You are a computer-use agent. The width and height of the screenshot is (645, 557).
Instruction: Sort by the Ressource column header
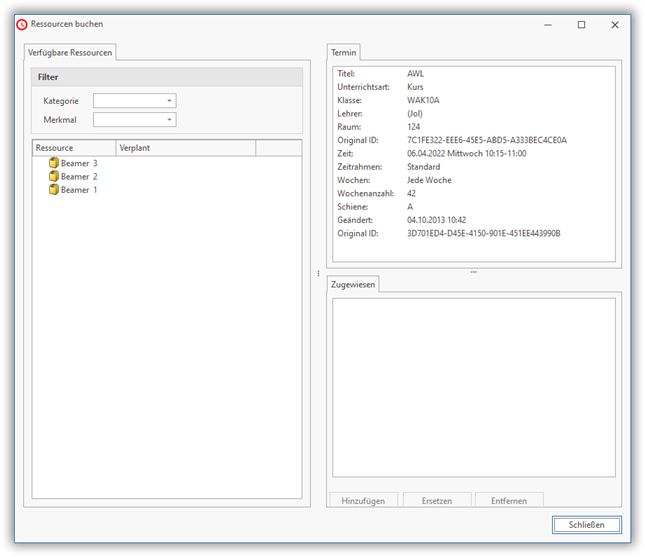74,148
